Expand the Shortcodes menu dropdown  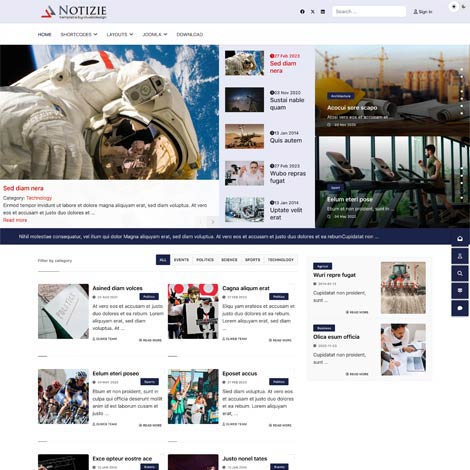click(x=79, y=34)
